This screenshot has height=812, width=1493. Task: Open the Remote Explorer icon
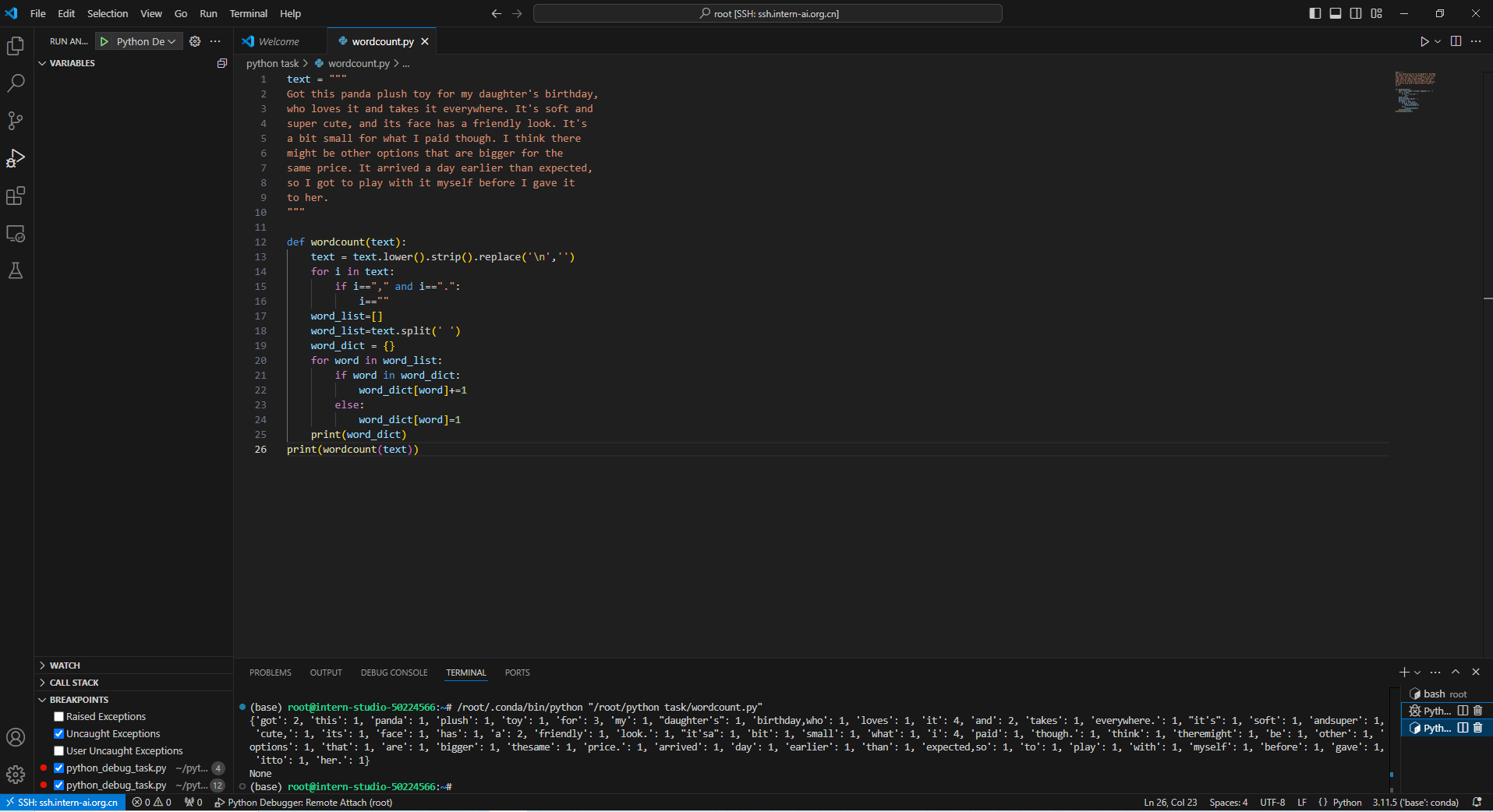[x=16, y=233]
